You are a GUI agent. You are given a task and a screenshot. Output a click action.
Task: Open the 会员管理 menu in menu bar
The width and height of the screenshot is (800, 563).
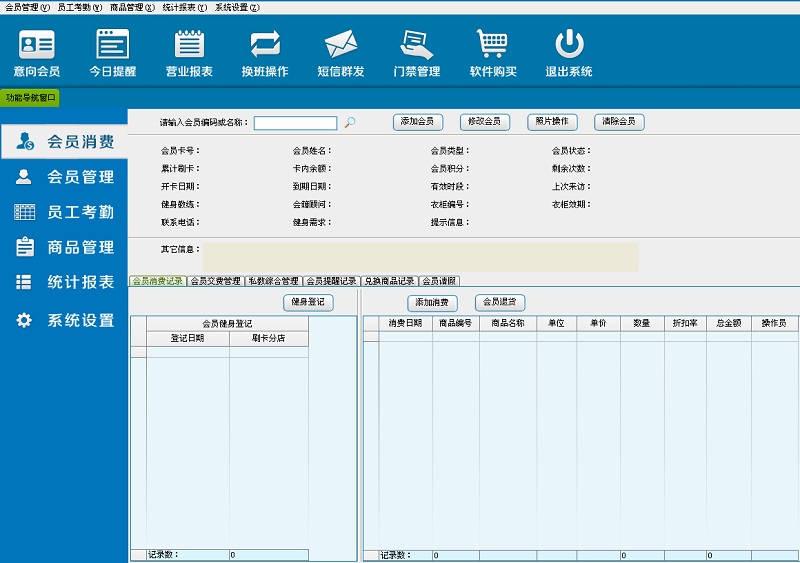pos(27,7)
